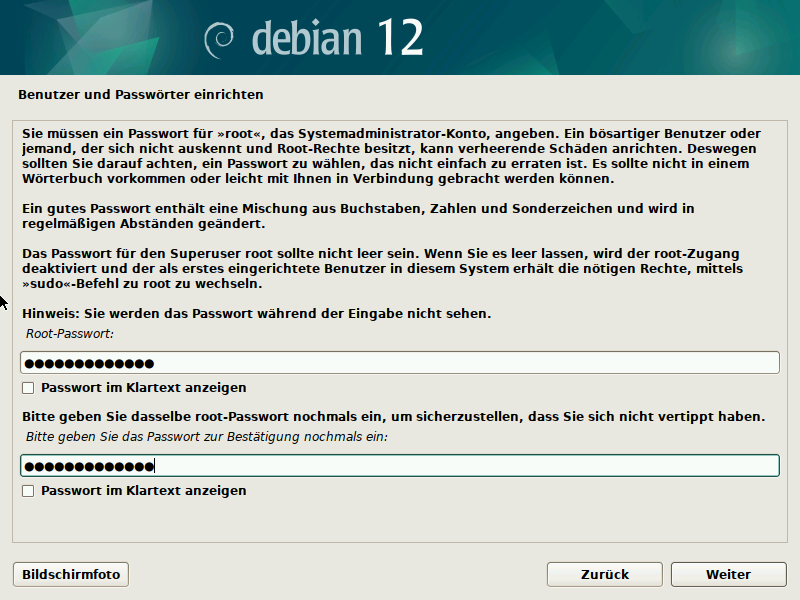Click the password confirmation input field
This screenshot has height=600, width=800.
coord(400,466)
